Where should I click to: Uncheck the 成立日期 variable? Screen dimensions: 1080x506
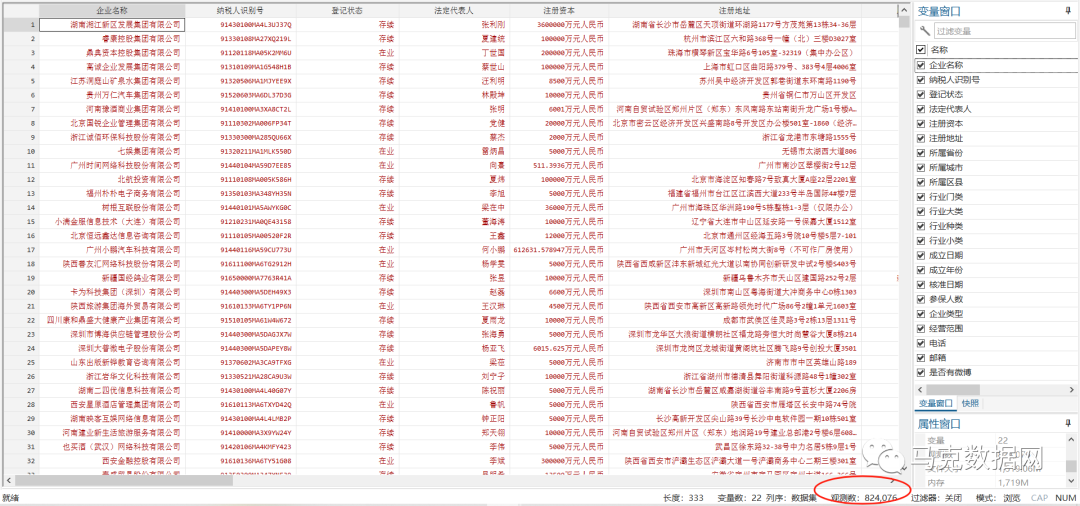click(921, 255)
